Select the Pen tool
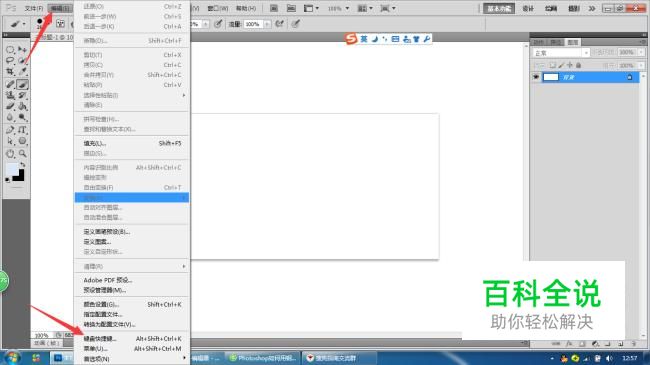Image resolution: width=650 pixels, height=365 pixels. [10, 130]
